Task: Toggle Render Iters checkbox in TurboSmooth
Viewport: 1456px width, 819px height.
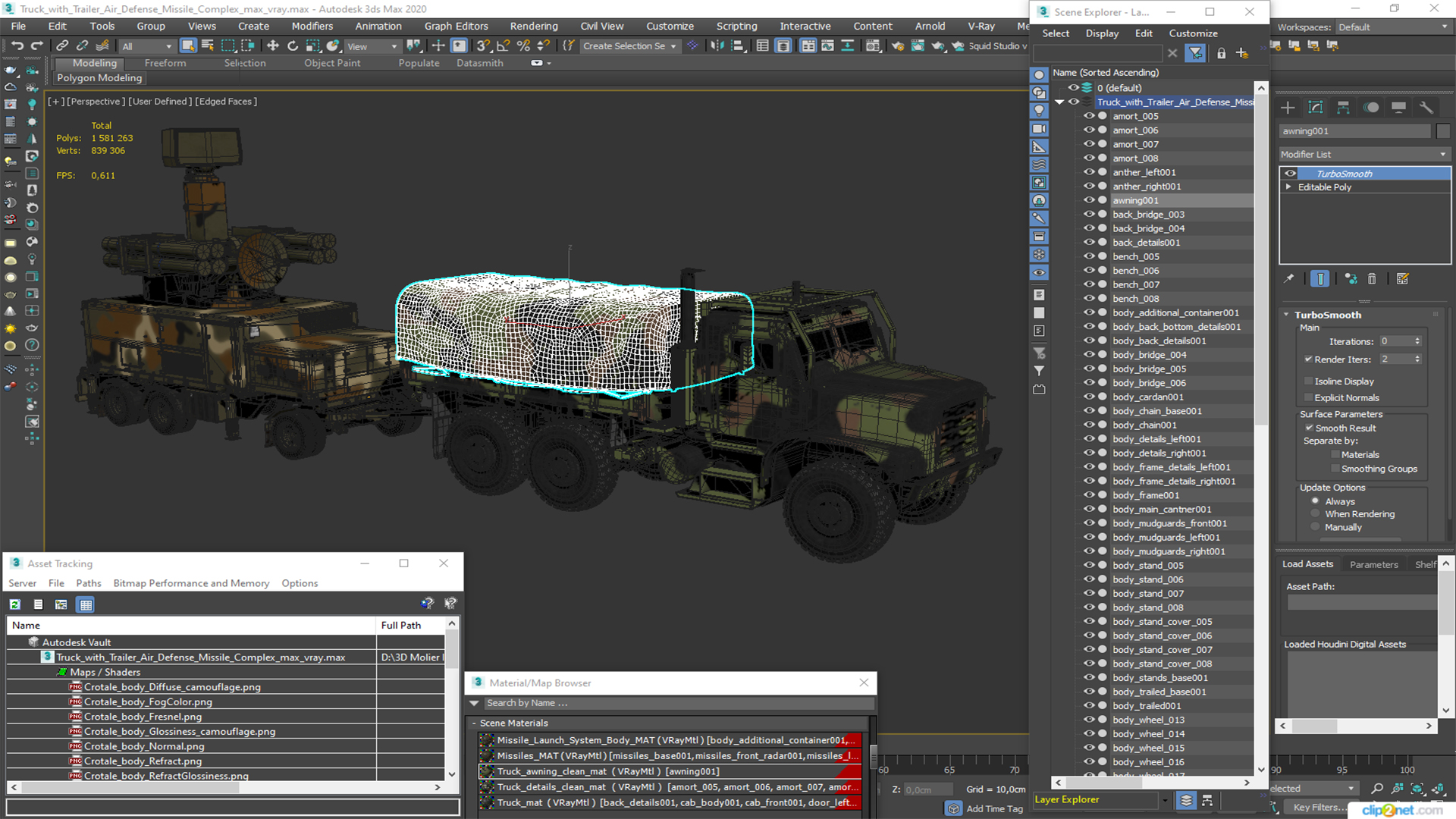Action: pos(1308,359)
